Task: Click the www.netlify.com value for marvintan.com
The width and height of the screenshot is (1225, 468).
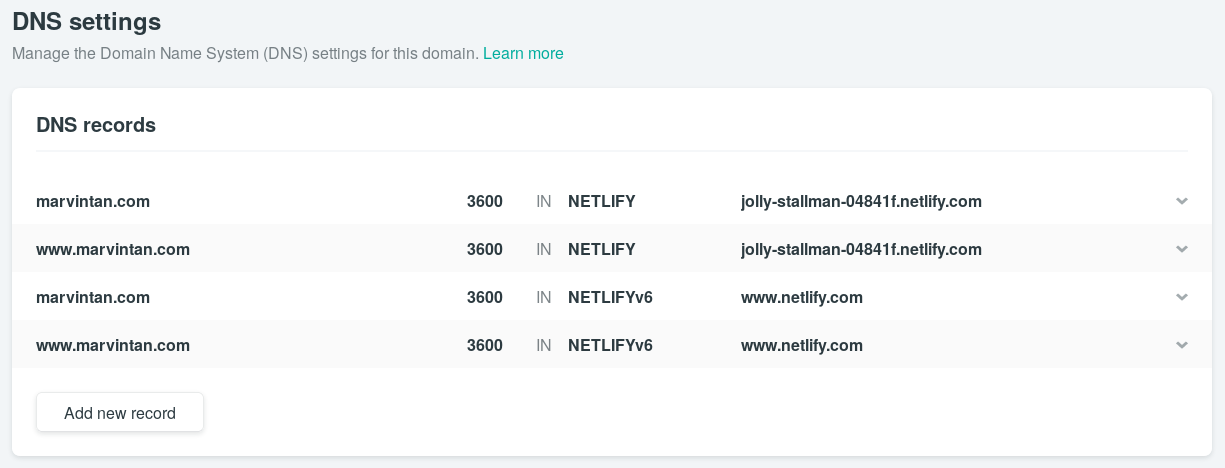Action: coord(801,297)
